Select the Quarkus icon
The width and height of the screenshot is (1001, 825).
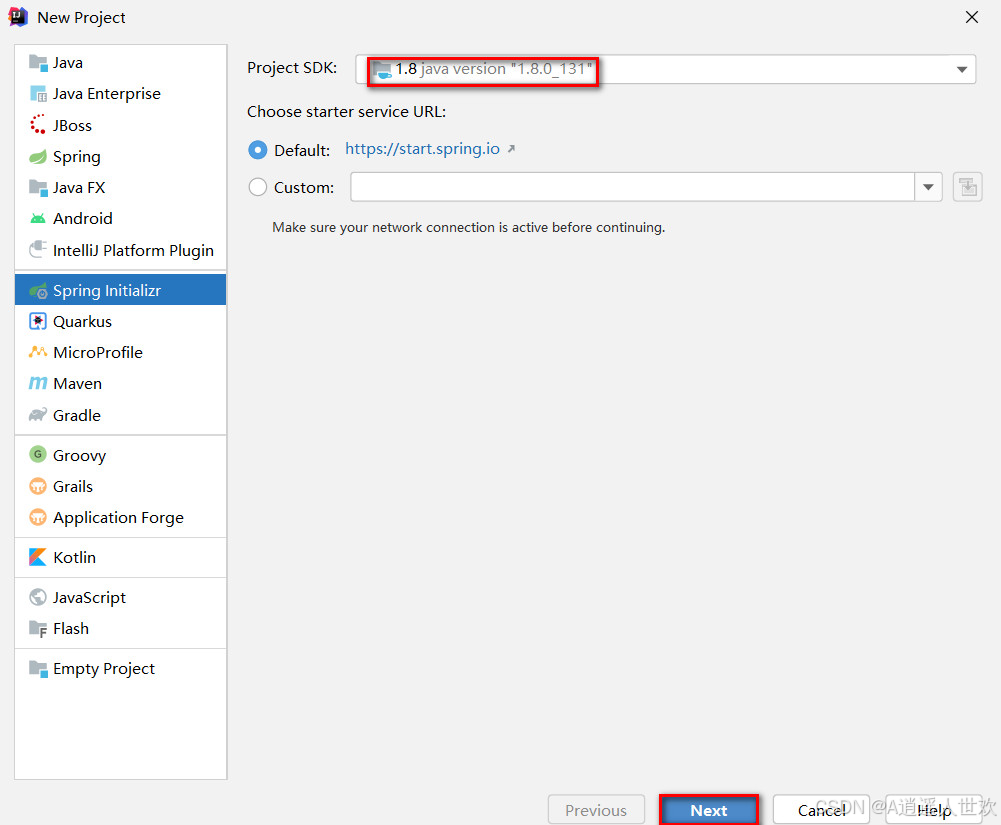tap(38, 321)
